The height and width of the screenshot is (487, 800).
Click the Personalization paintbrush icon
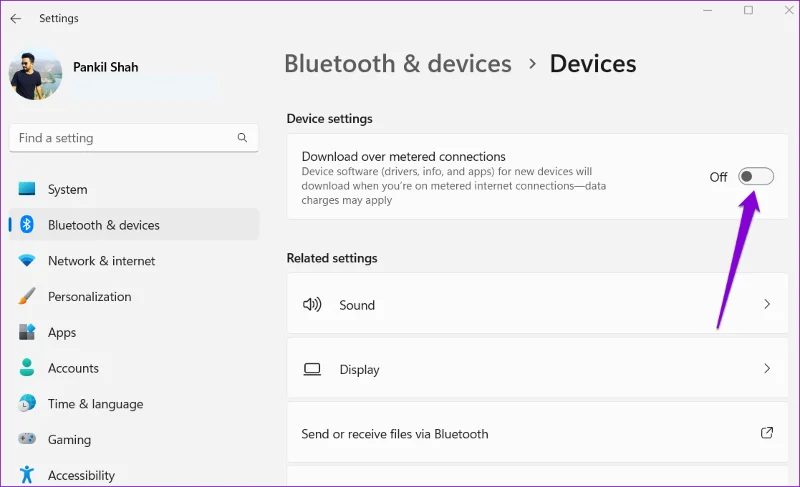(27, 296)
